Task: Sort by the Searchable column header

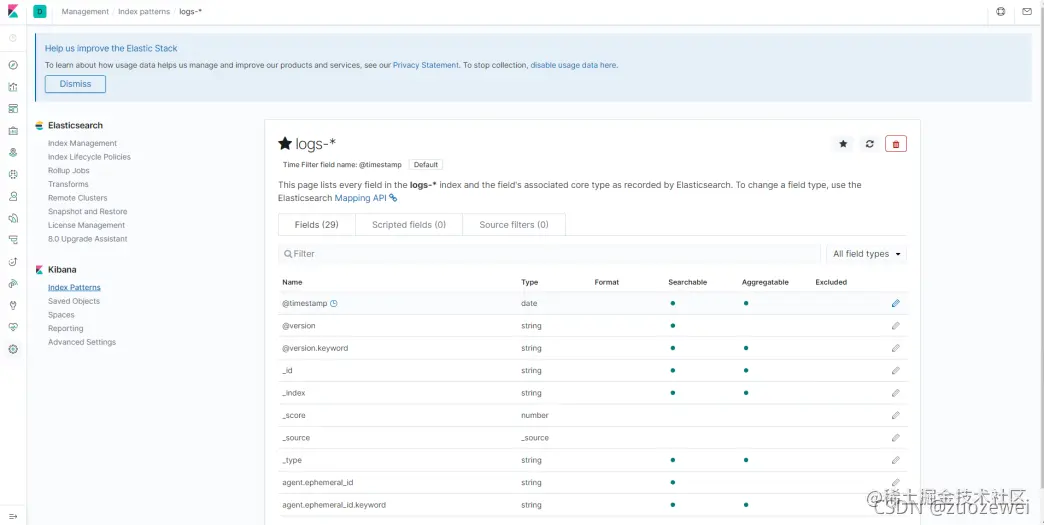Action: (x=688, y=282)
